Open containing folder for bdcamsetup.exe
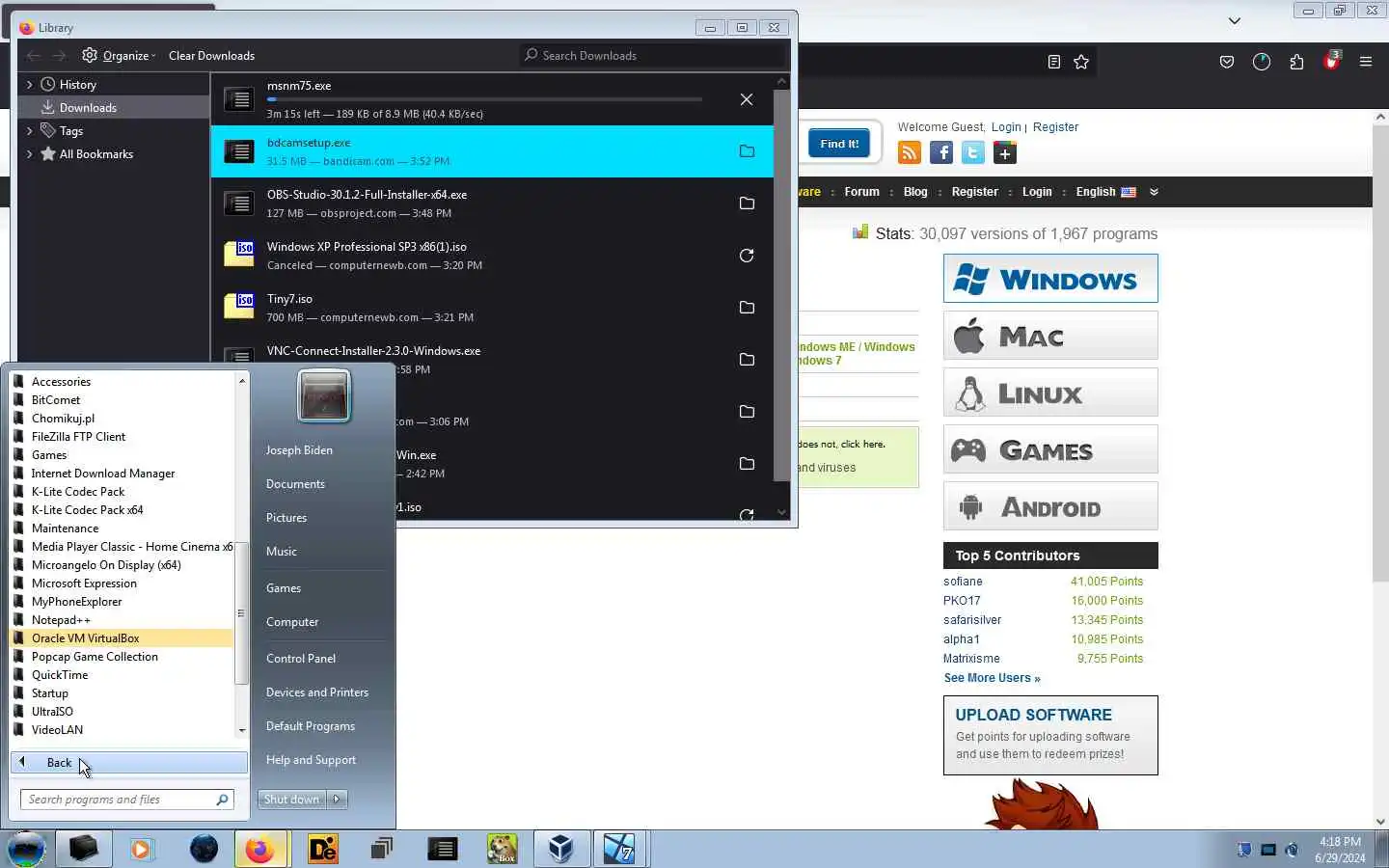Screen dimensions: 1389x868 click(747, 151)
